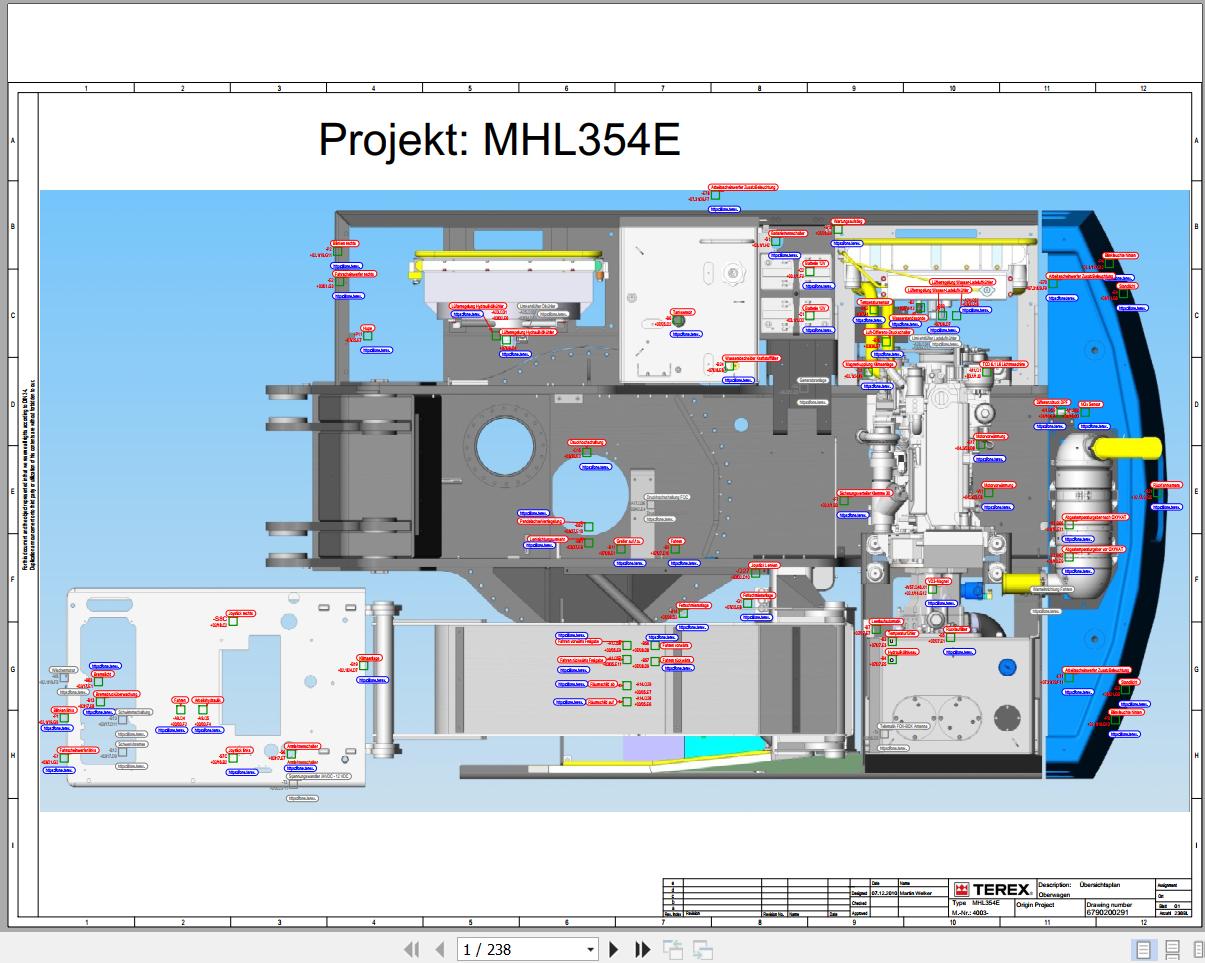Viewport: 1205px width, 963px height.
Task: Select the Joystick links red label
Action: click(240, 750)
